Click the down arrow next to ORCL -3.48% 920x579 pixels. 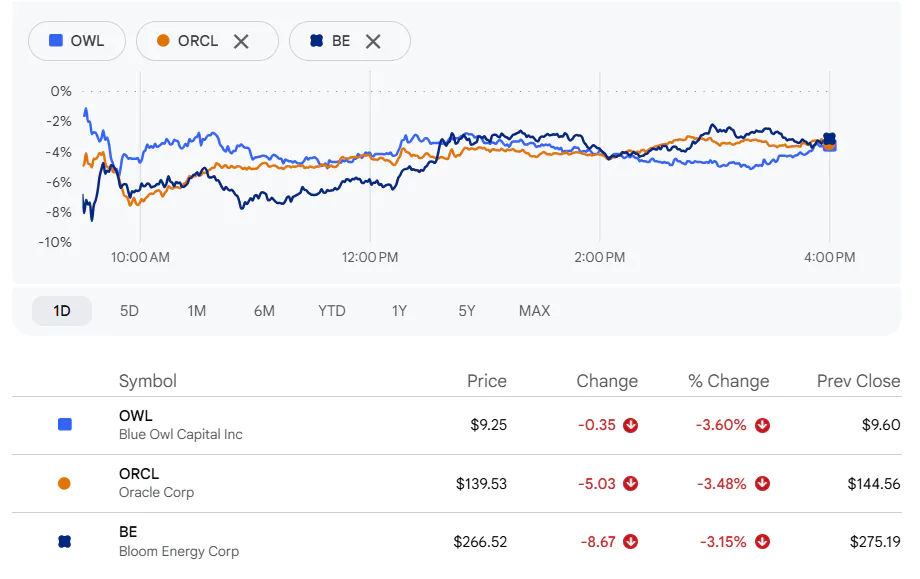762,483
